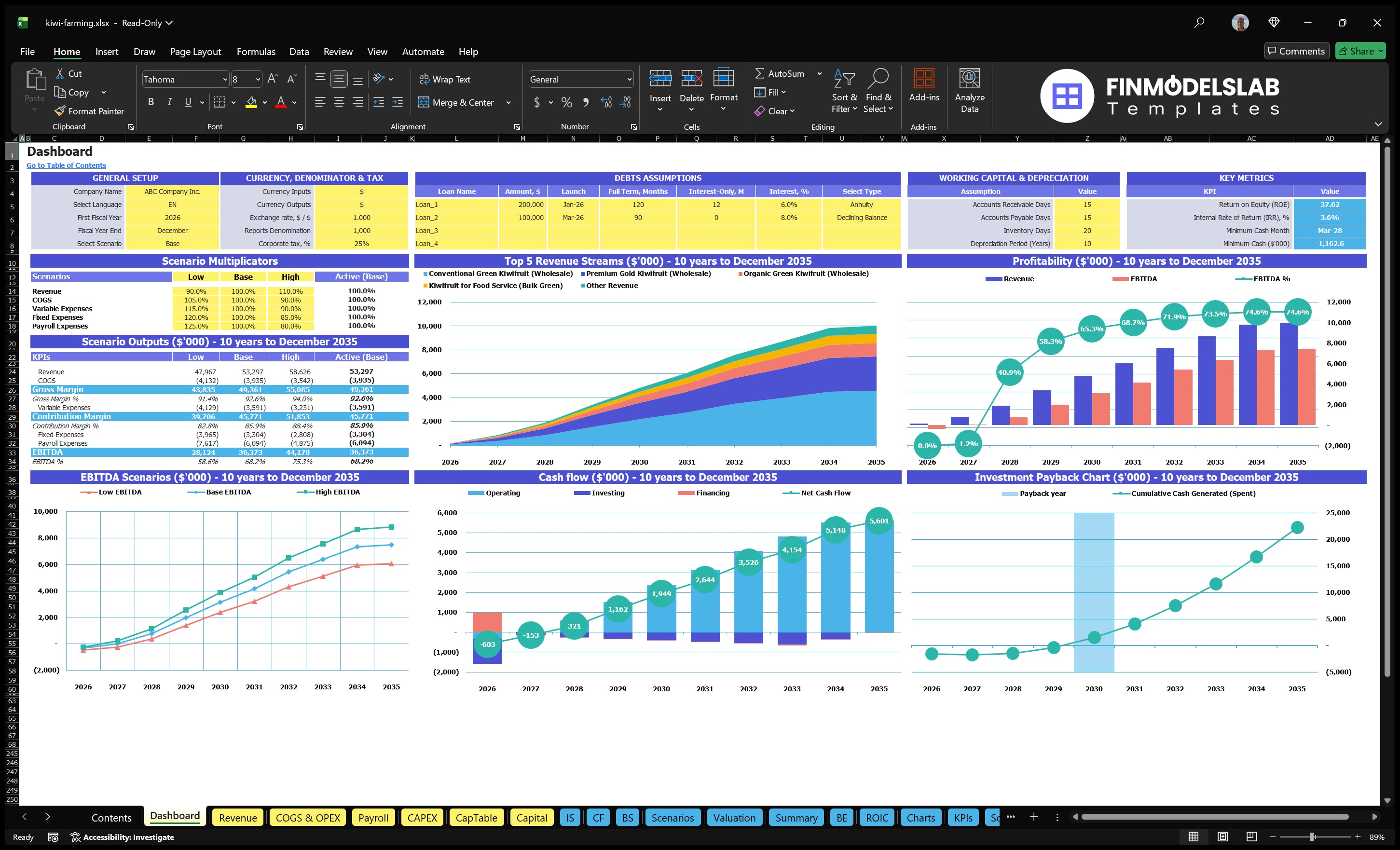Click the Comma style icon
This screenshot has height=850, width=1400.
pyautogui.click(x=586, y=102)
